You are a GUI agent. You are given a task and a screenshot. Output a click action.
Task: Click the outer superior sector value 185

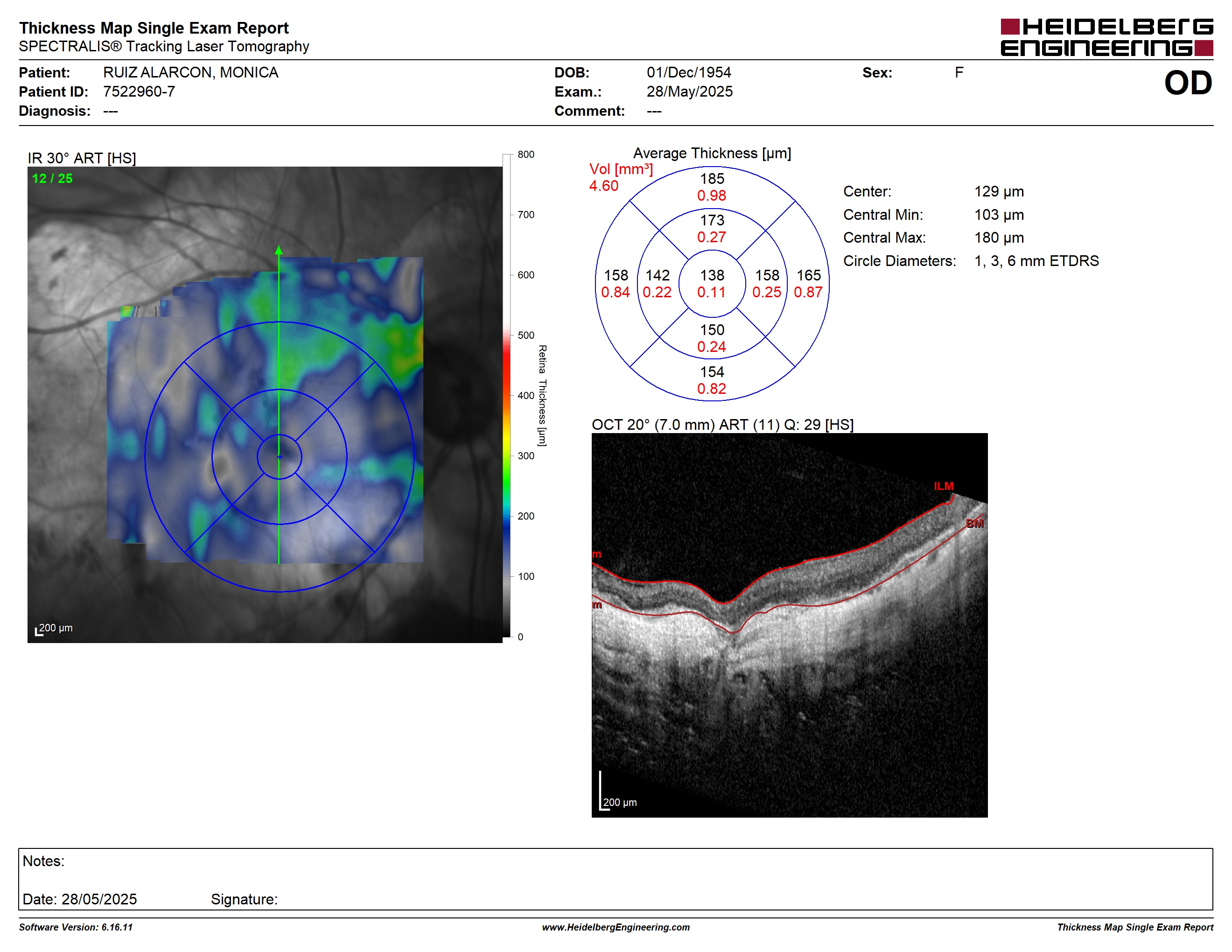click(712, 179)
